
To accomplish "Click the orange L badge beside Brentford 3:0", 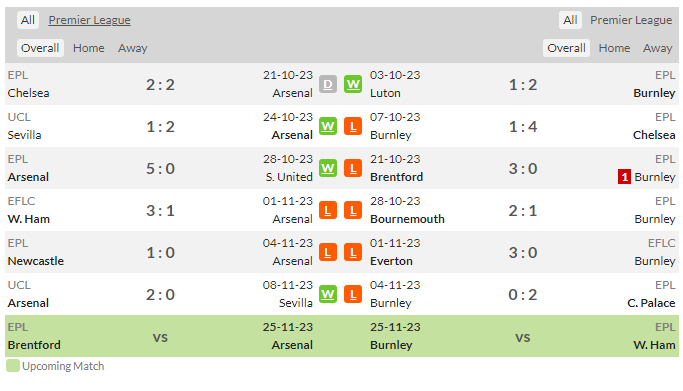I will (353, 168).
